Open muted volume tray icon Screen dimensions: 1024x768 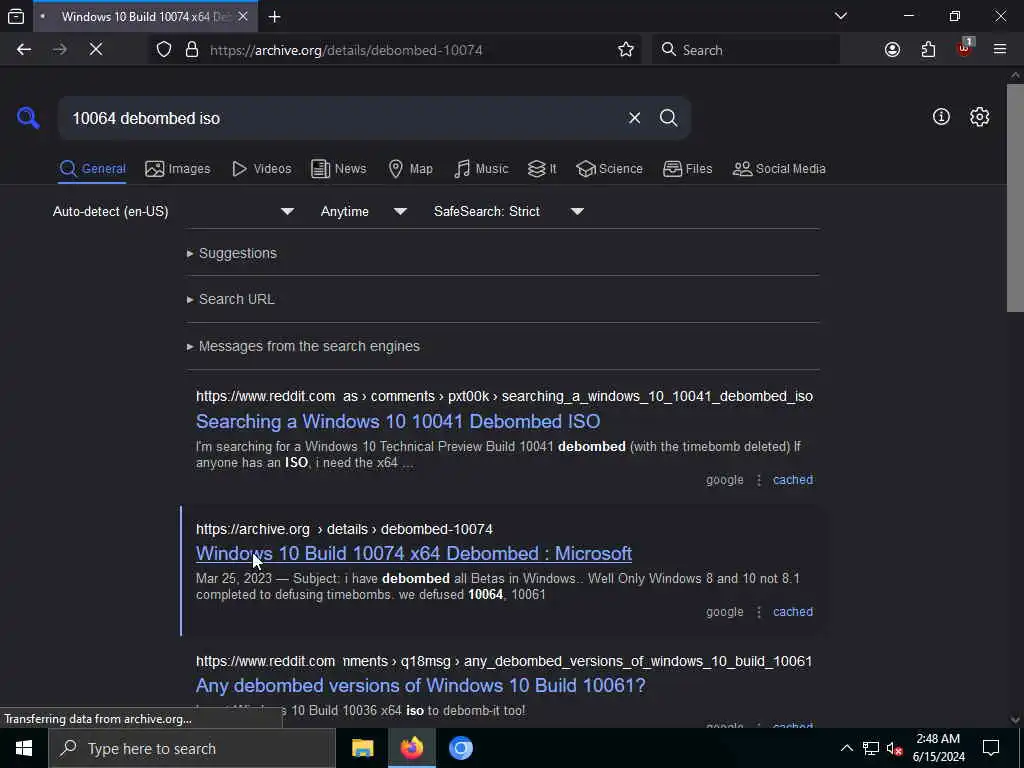click(x=895, y=748)
